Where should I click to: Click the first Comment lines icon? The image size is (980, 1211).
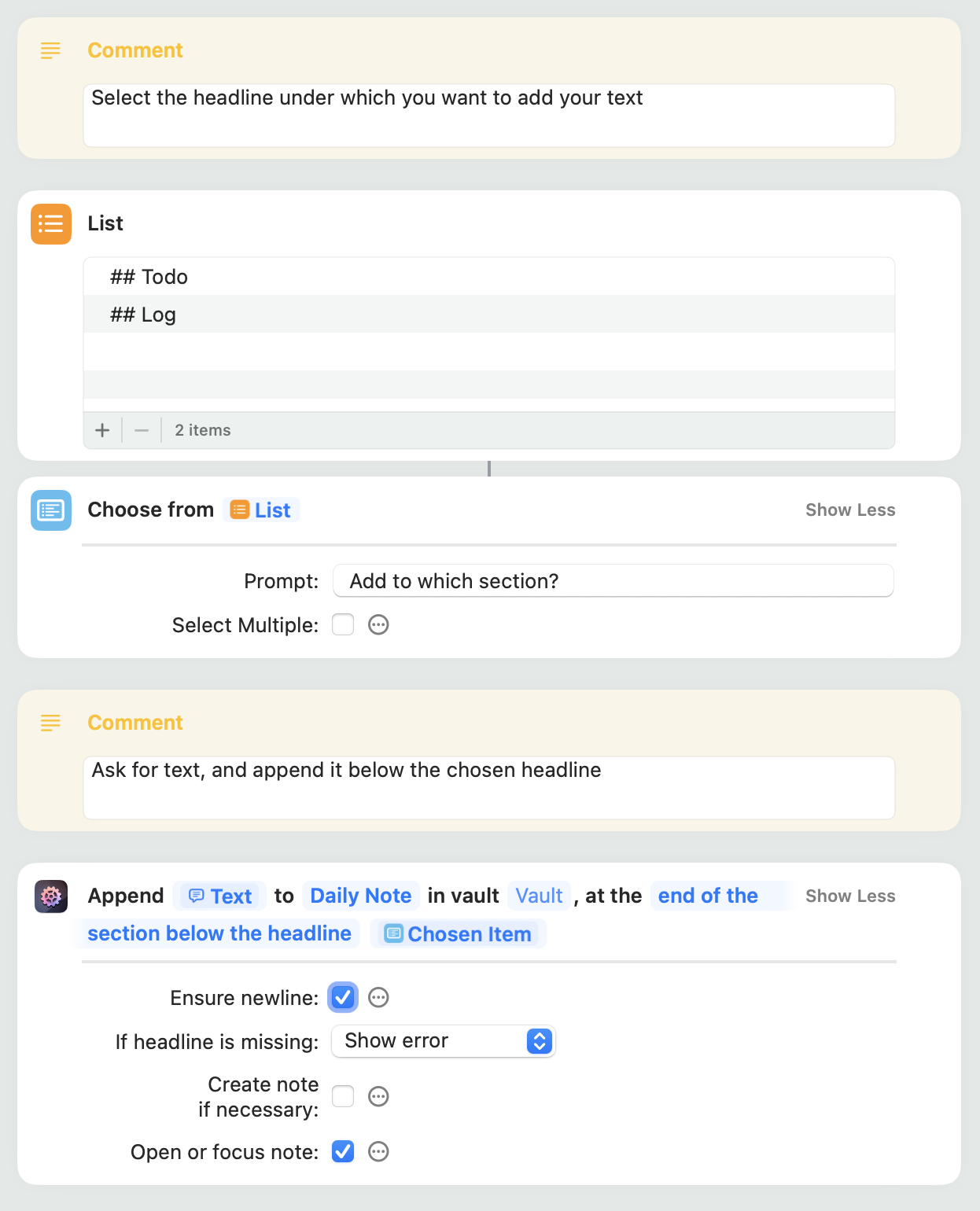point(50,51)
